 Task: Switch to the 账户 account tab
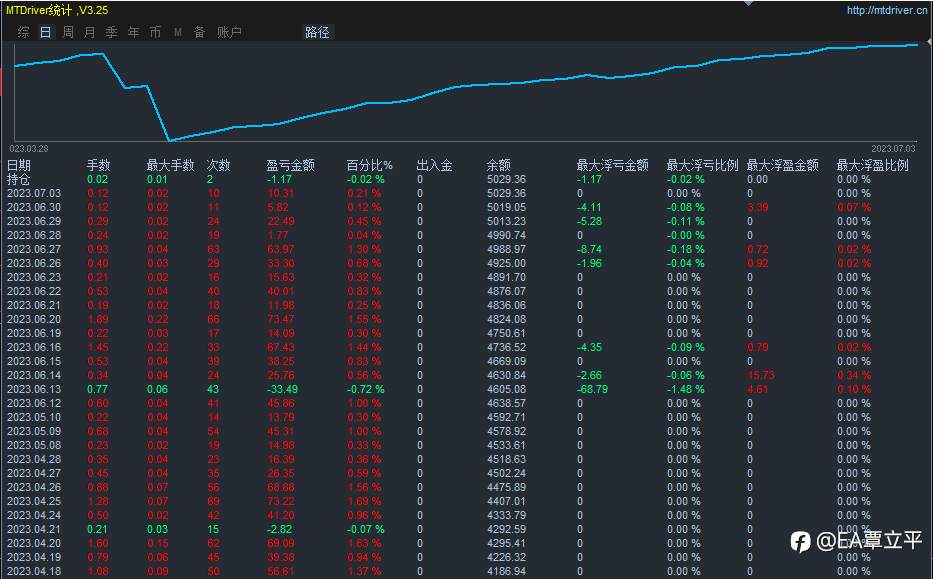229,32
